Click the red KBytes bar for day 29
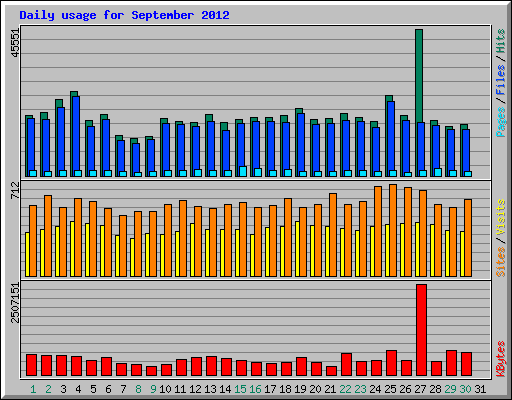The width and height of the screenshot is (512, 400). (451, 363)
